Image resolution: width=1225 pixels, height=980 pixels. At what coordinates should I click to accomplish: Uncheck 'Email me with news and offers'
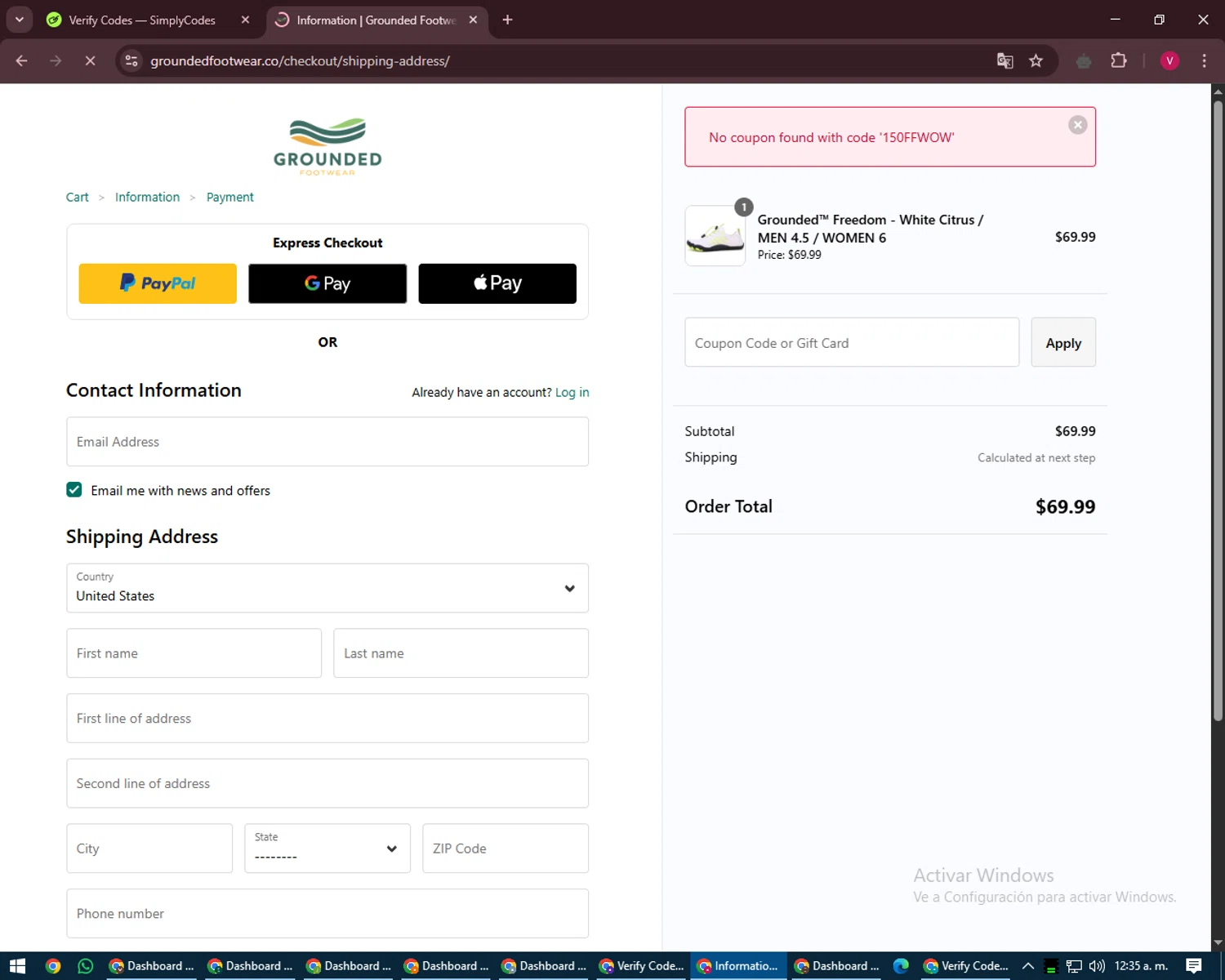pyautogui.click(x=74, y=490)
